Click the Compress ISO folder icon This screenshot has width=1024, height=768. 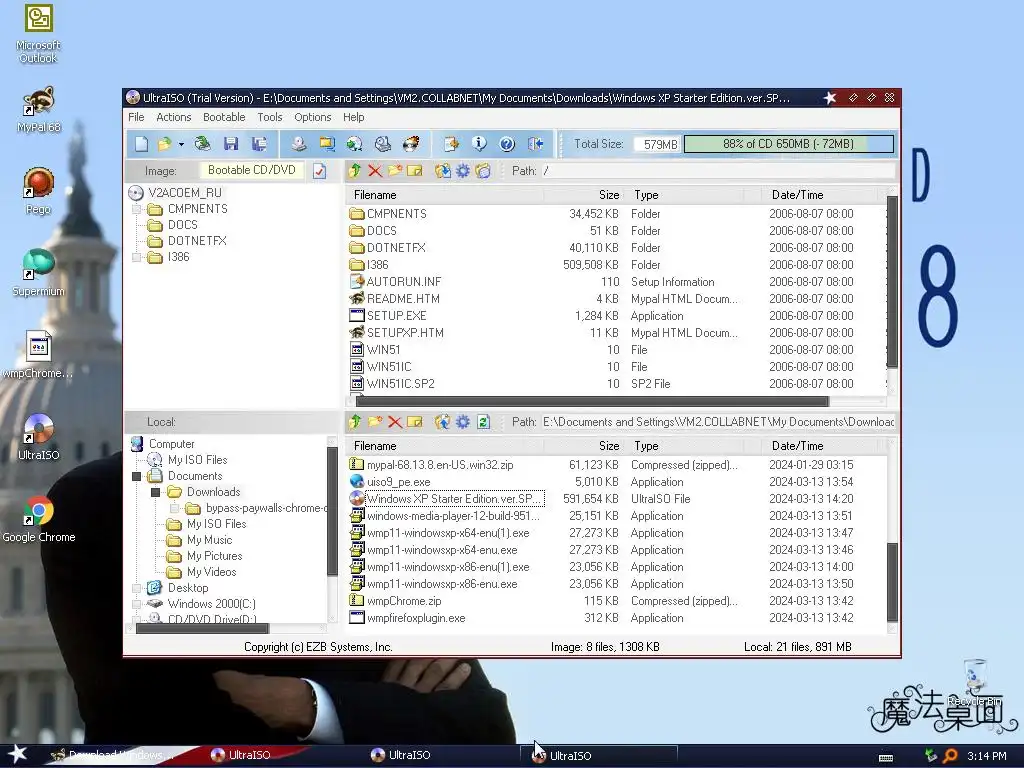tap(327, 144)
